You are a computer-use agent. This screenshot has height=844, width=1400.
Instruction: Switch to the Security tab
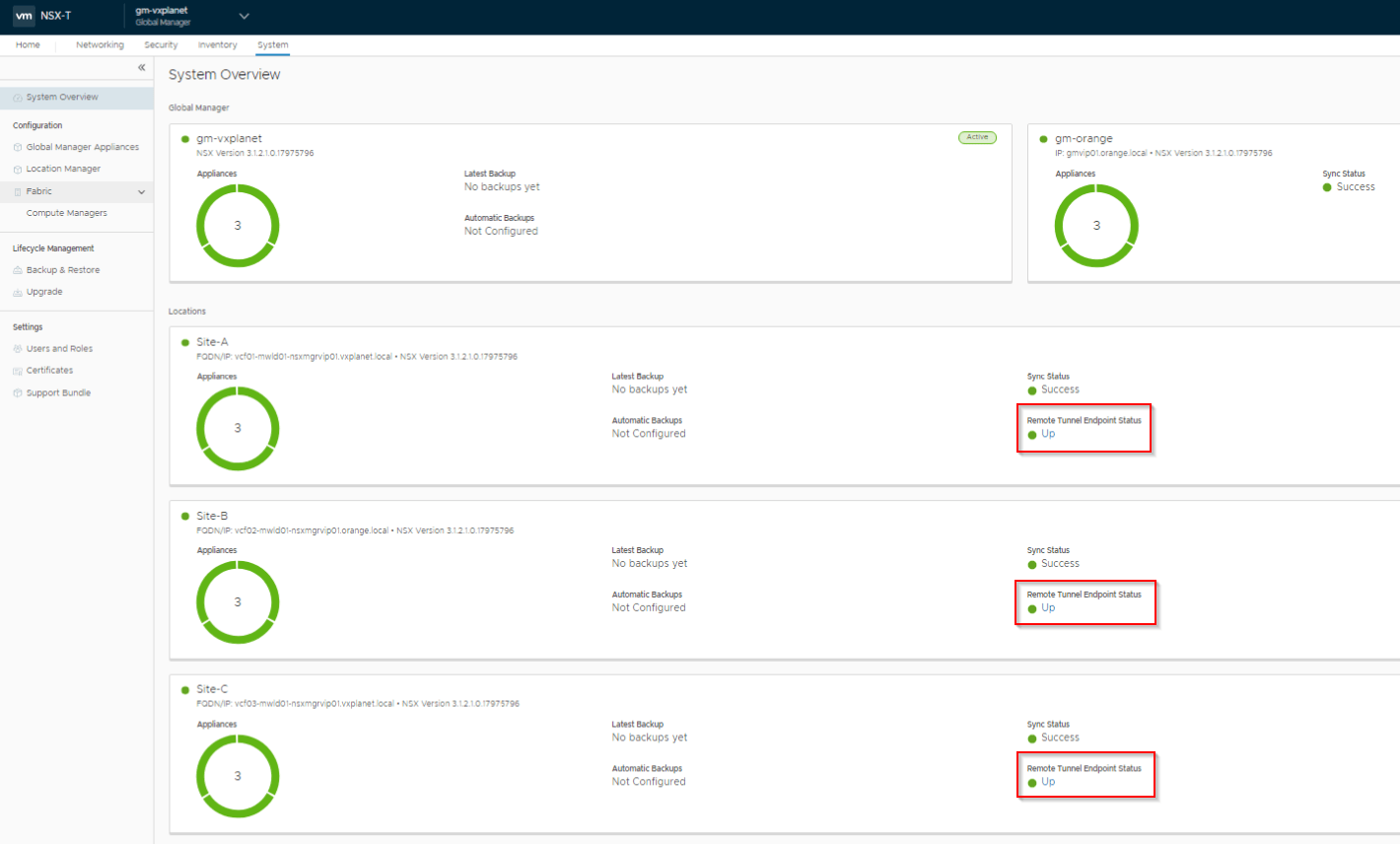pos(161,44)
